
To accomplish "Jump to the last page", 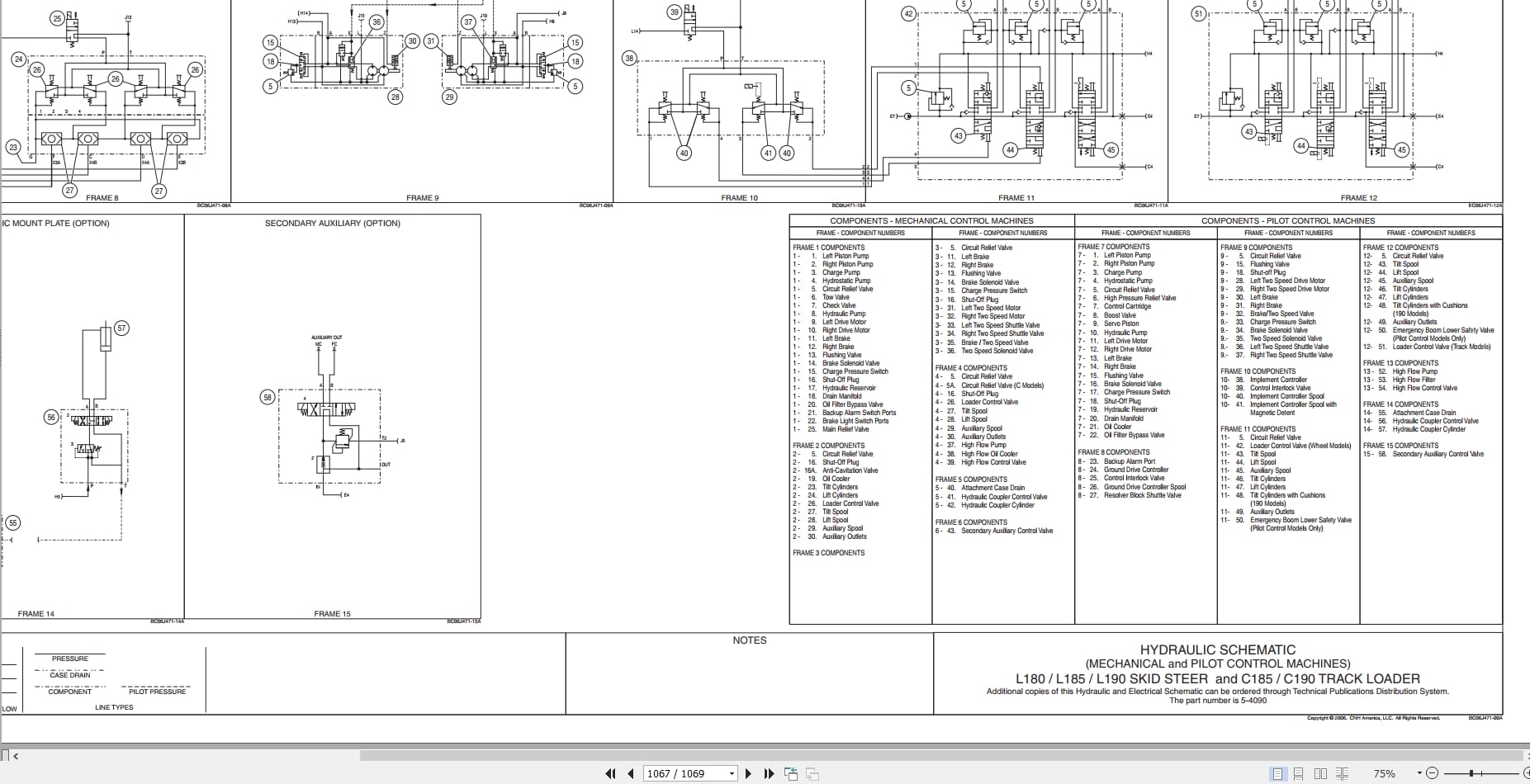I will coord(769,773).
